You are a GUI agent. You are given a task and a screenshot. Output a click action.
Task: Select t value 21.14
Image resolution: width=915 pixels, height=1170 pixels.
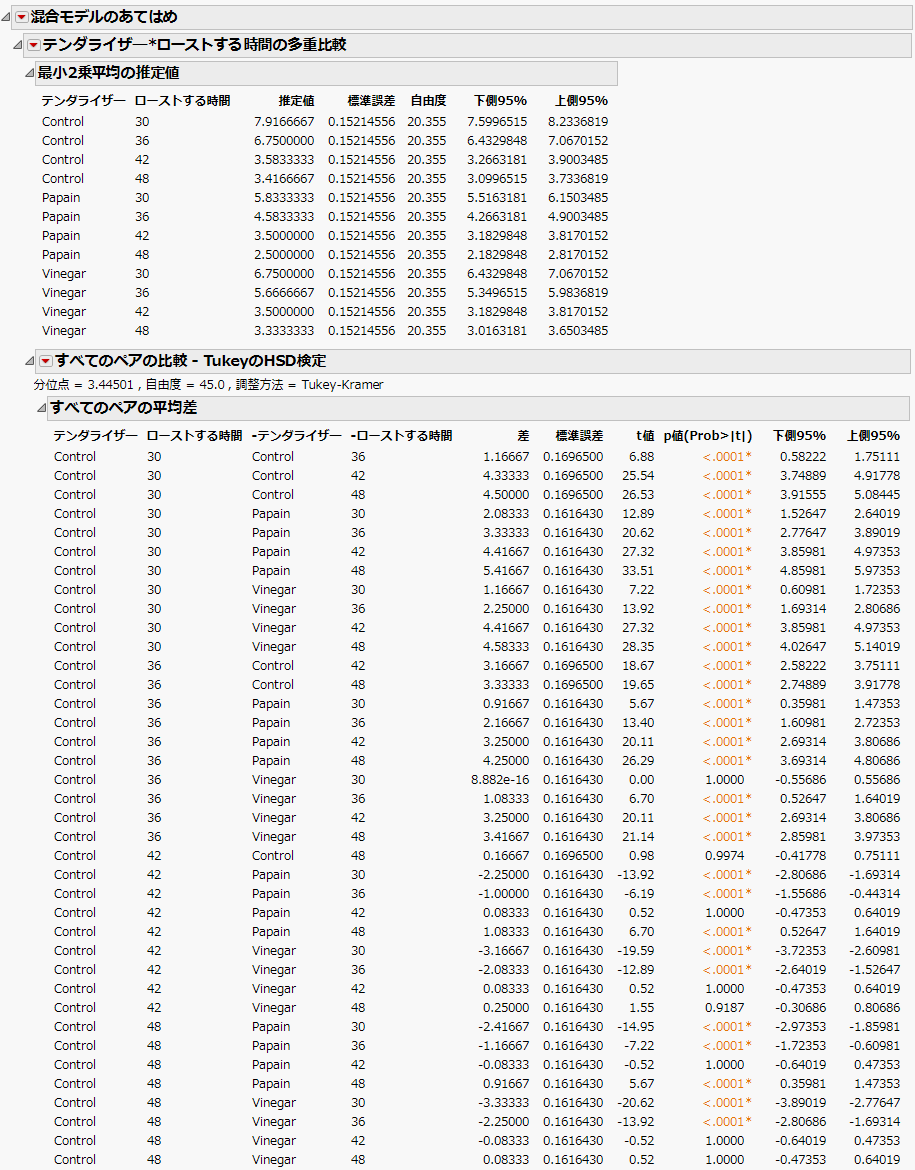639,837
